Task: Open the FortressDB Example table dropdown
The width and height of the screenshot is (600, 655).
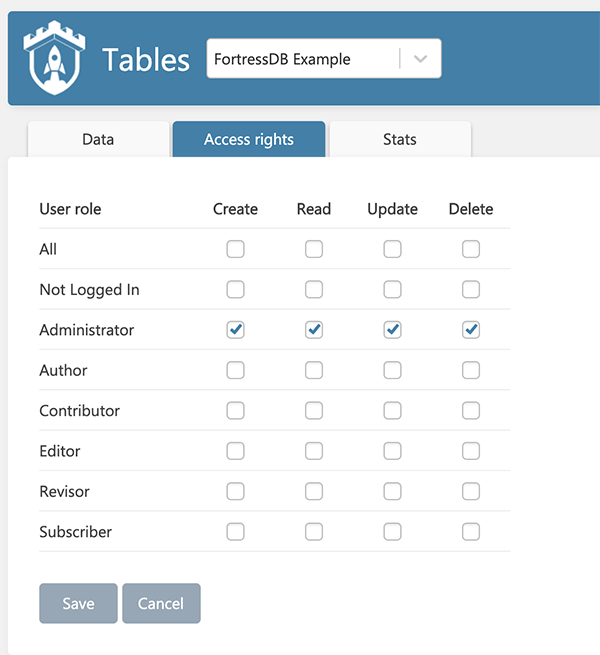Action: (304, 59)
